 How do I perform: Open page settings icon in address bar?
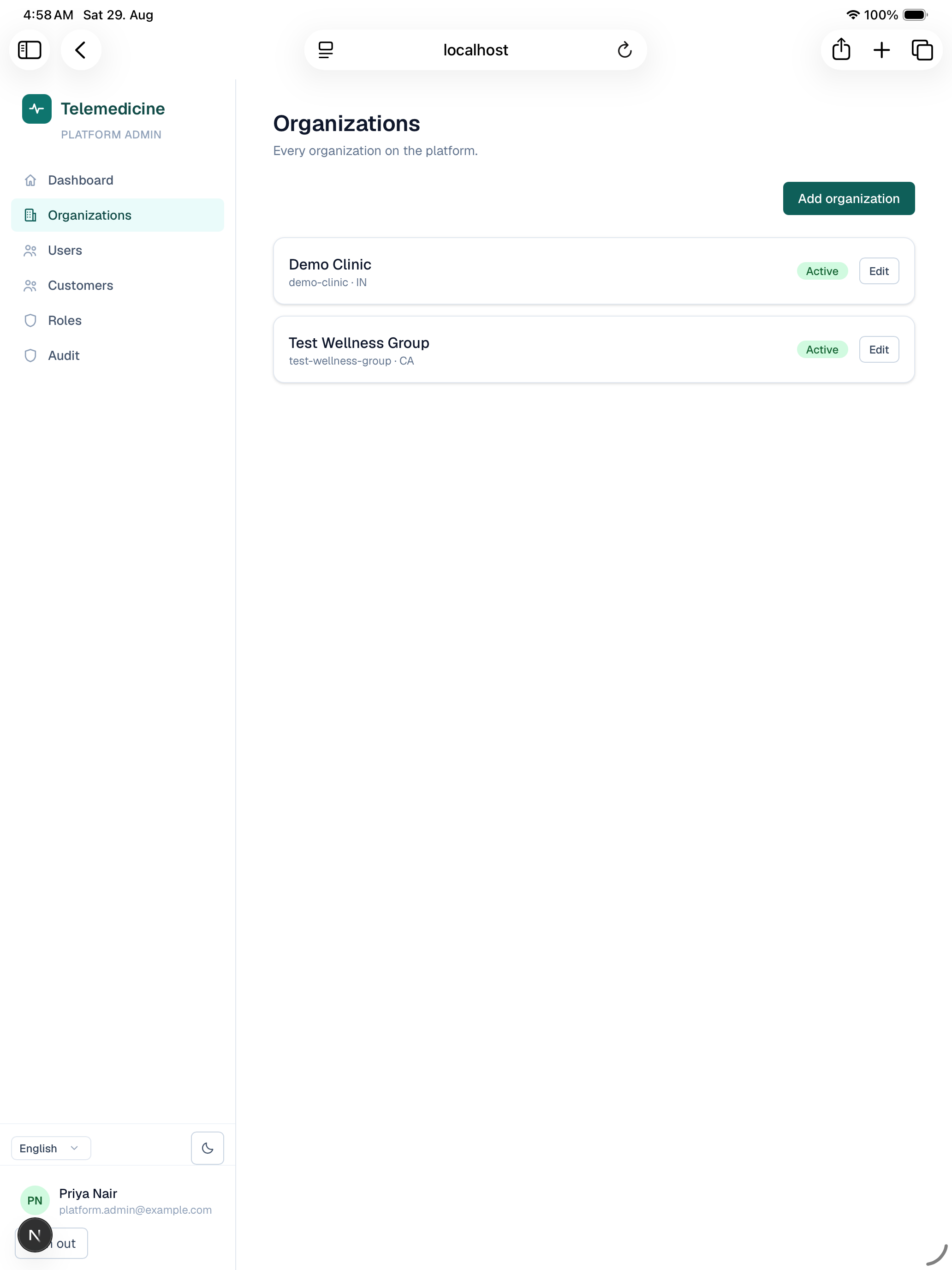pos(326,50)
